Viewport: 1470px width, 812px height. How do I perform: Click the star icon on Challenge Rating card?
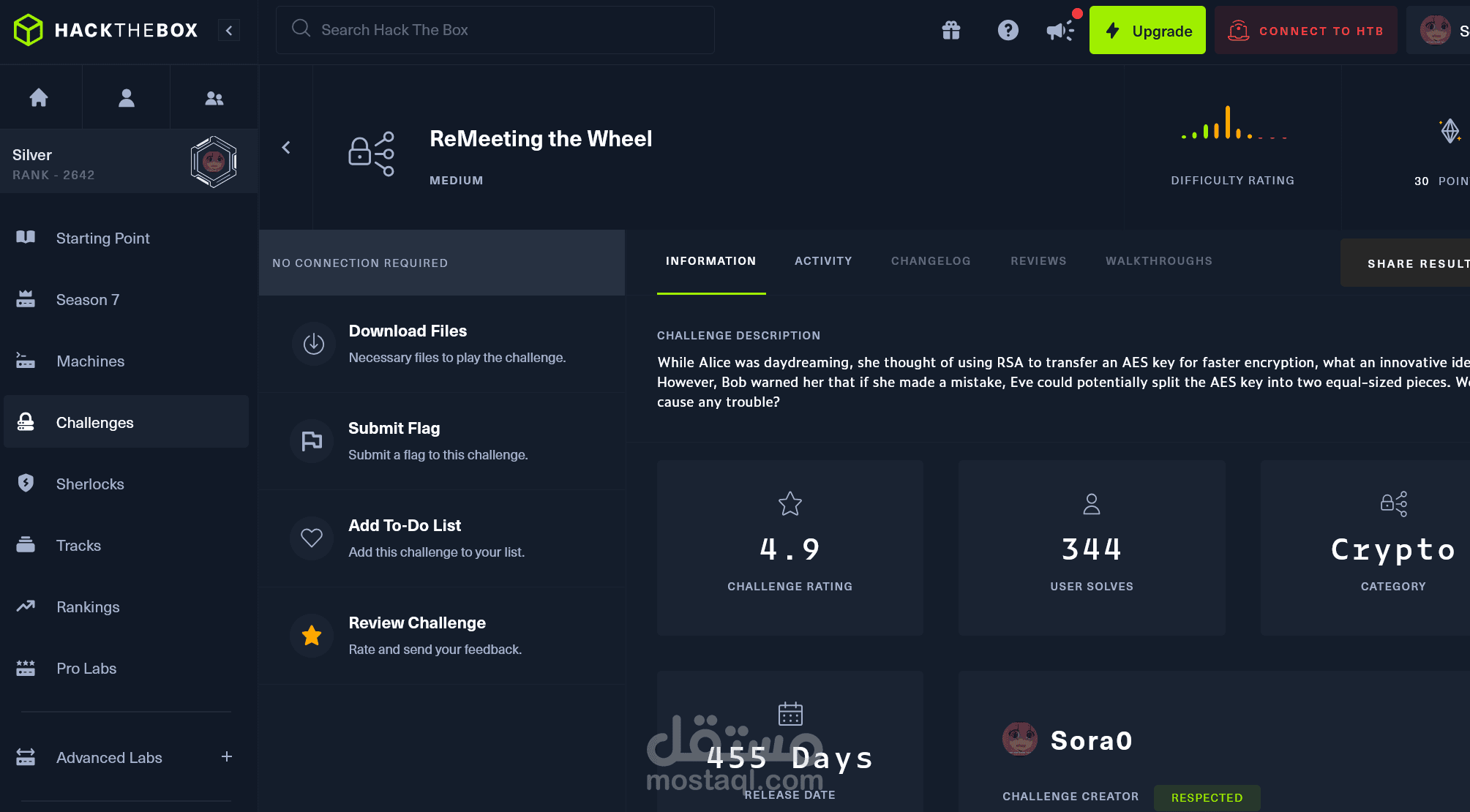pos(790,503)
